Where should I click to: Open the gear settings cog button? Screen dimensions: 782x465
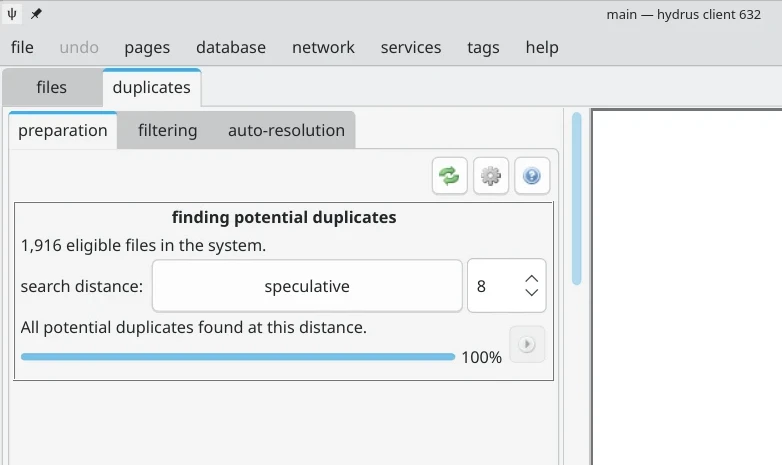pyautogui.click(x=490, y=176)
